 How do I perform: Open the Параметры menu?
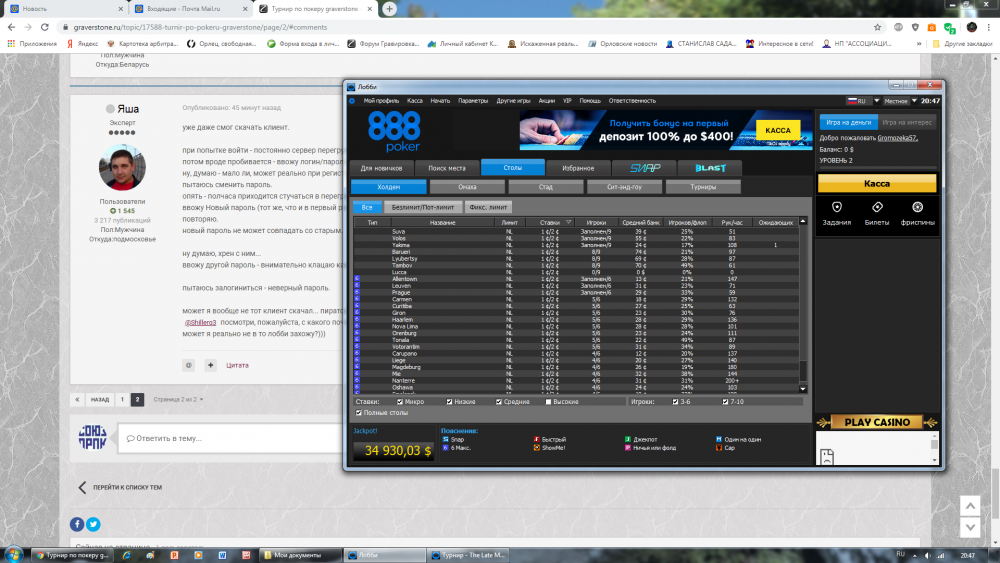473,101
